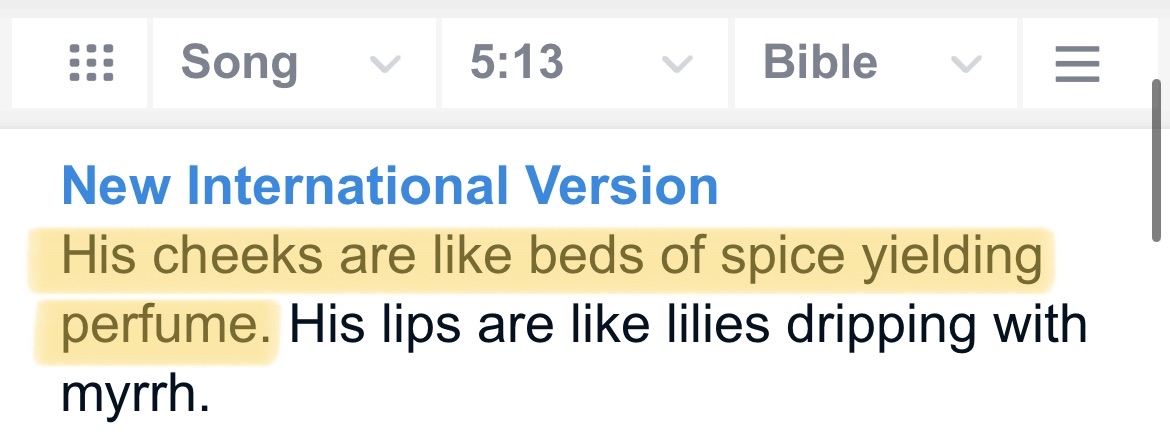
Task: Expand the 5:13 verse chevron arrow
Action: click(x=677, y=65)
